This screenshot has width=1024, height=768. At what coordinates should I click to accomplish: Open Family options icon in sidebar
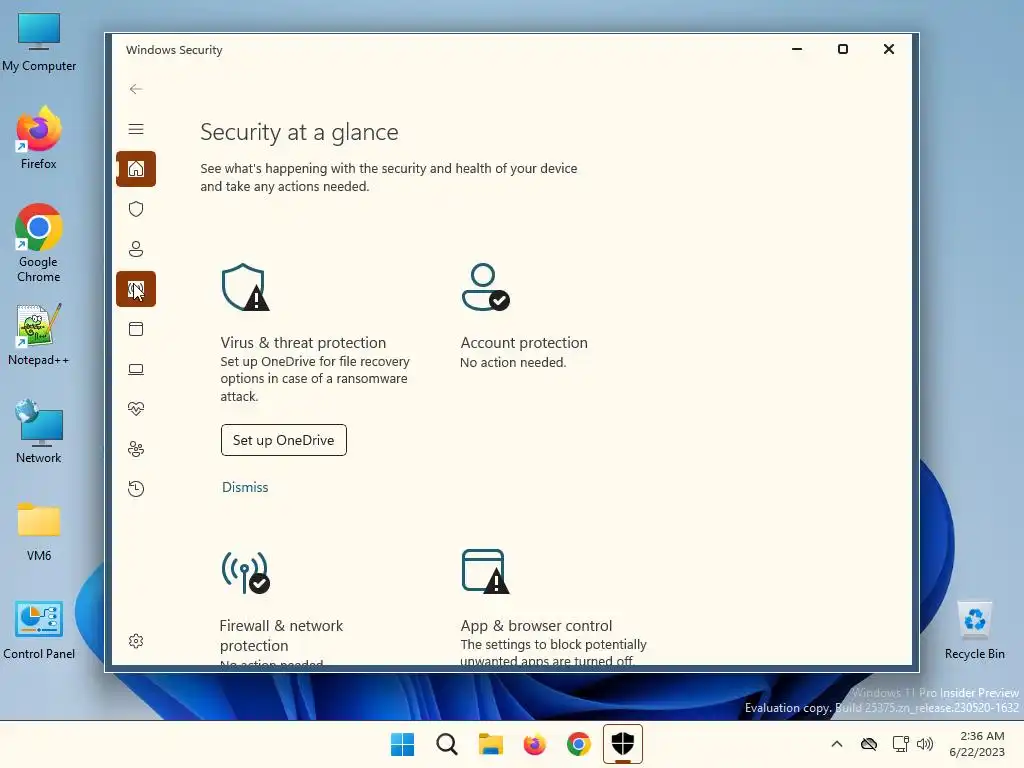tap(136, 449)
